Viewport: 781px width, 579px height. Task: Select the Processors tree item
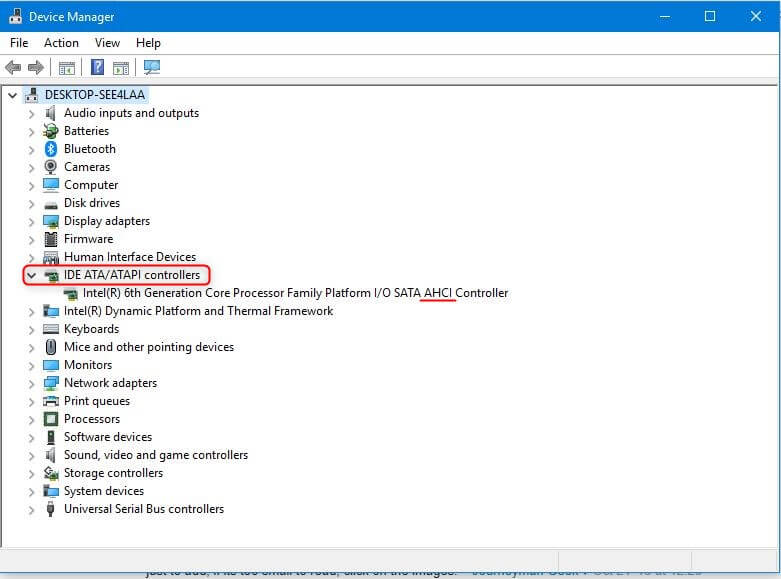[92, 419]
